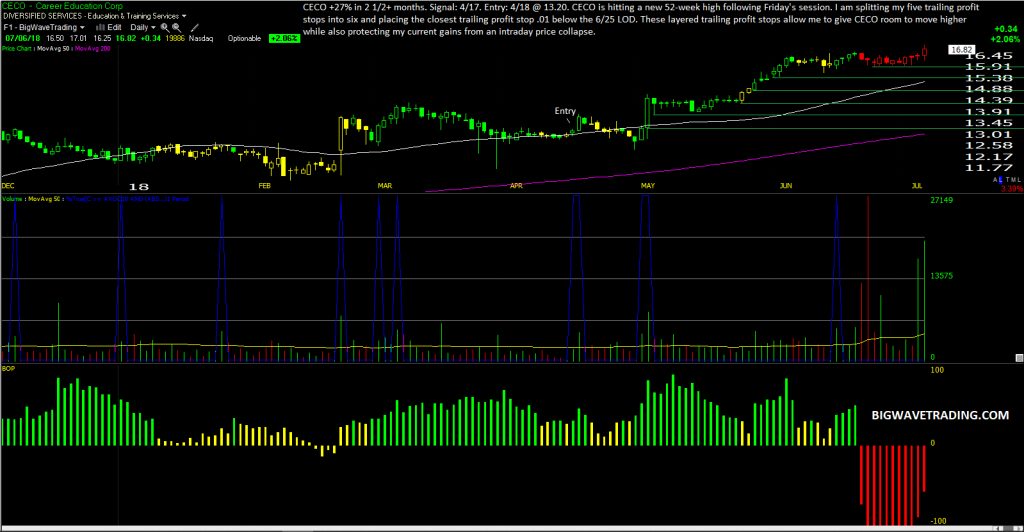Click the MAY month label on time axis

click(x=648, y=186)
